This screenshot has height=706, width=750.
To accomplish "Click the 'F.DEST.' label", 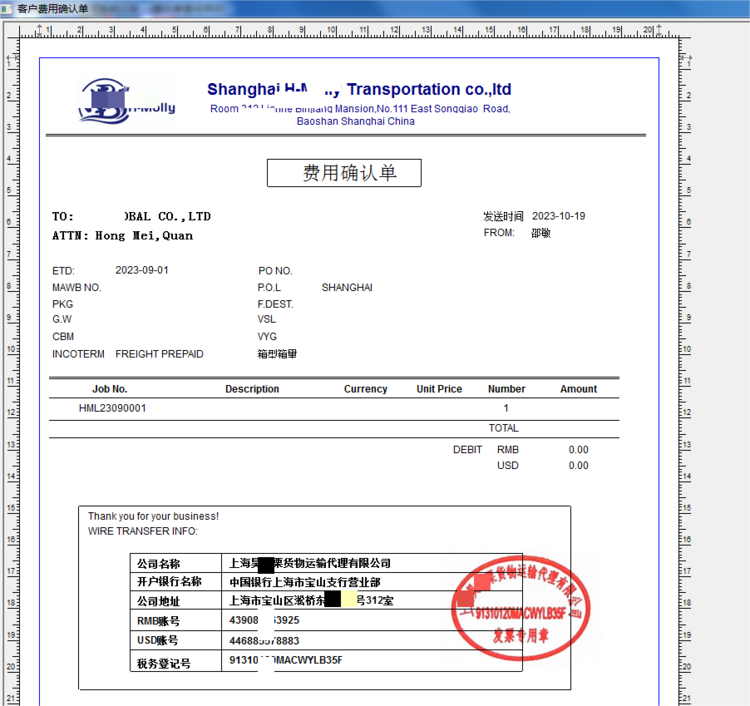I will (x=276, y=304).
